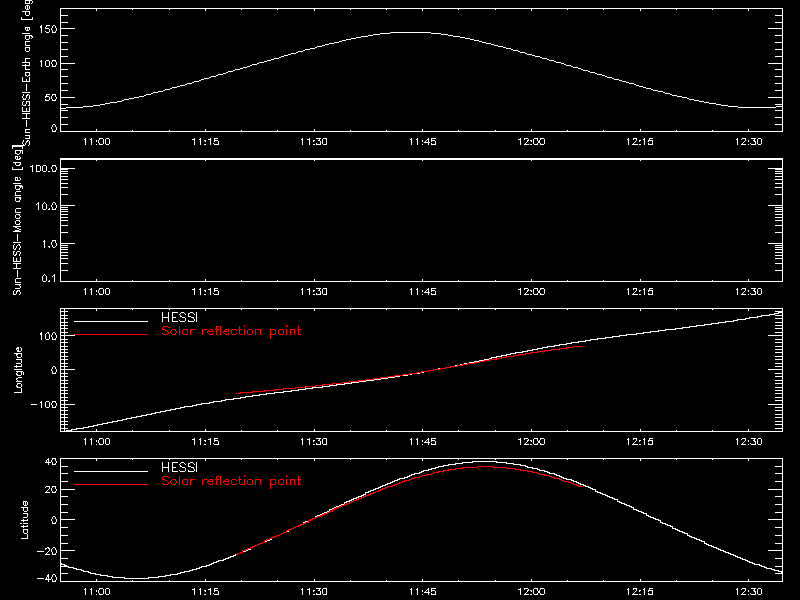Click -100 tick on Longitude axis
The image size is (800, 600).
pos(44,404)
